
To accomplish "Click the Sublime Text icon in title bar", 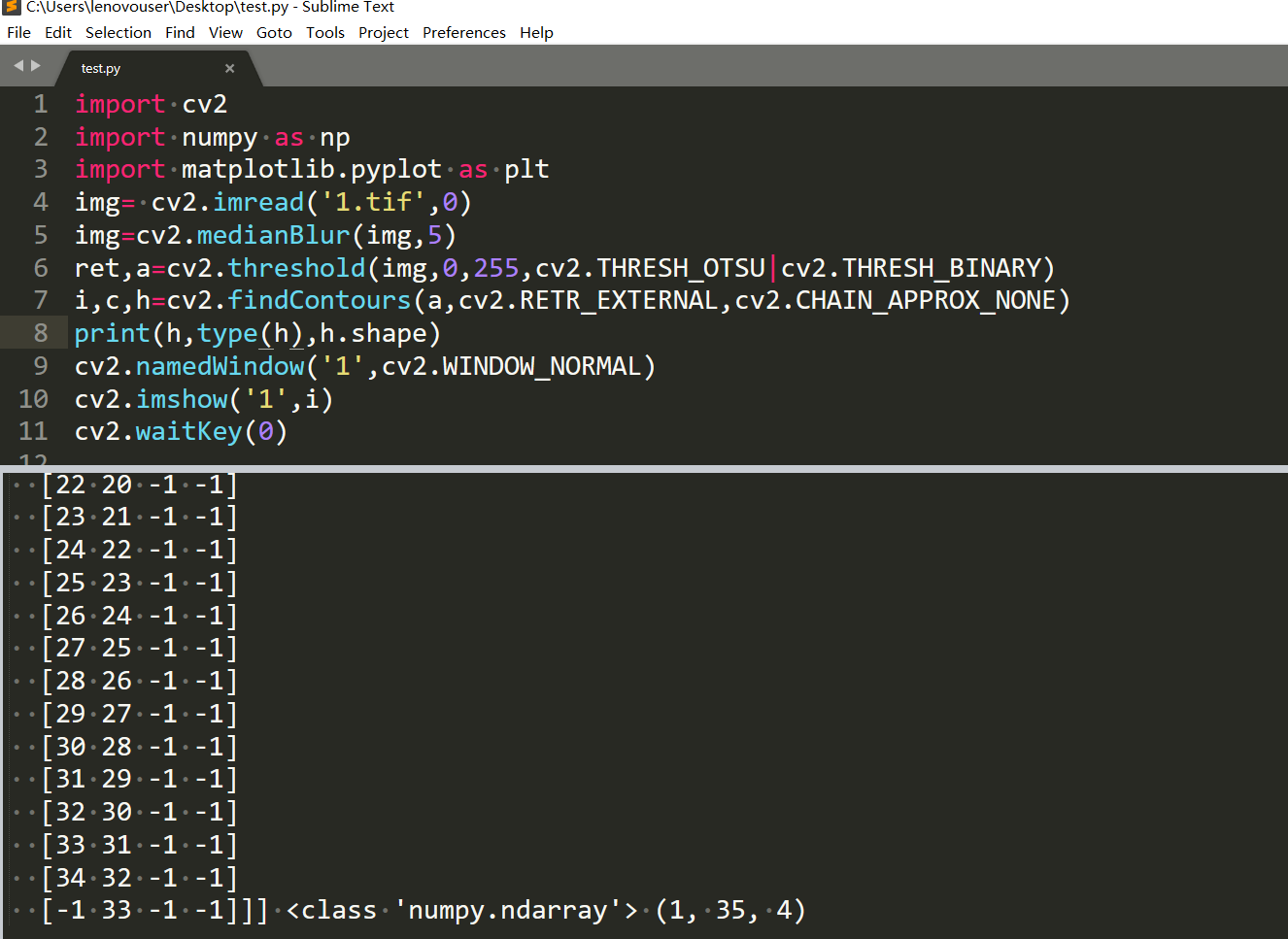I will click(12, 7).
